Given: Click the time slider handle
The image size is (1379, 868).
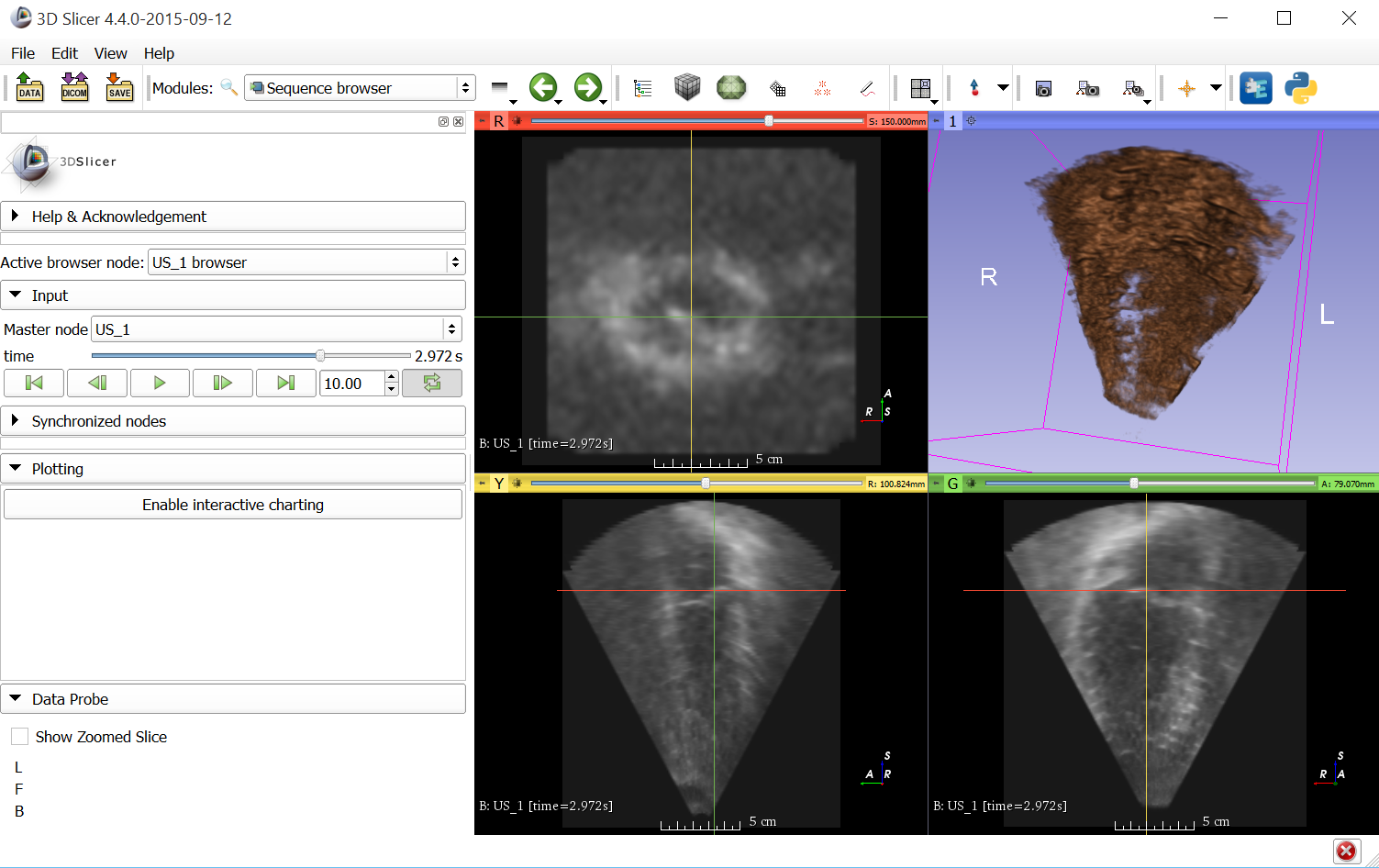Looking at the screenshot, I should coord(320,356).
